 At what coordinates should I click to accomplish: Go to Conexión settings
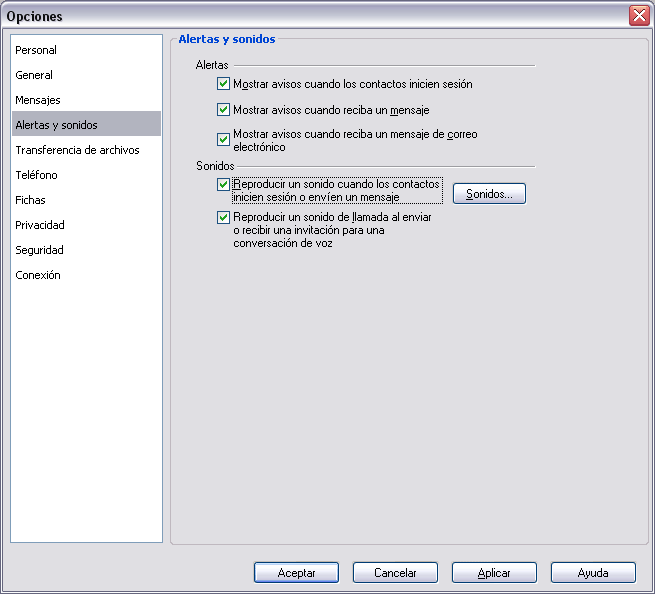click(x=86, y=275)
